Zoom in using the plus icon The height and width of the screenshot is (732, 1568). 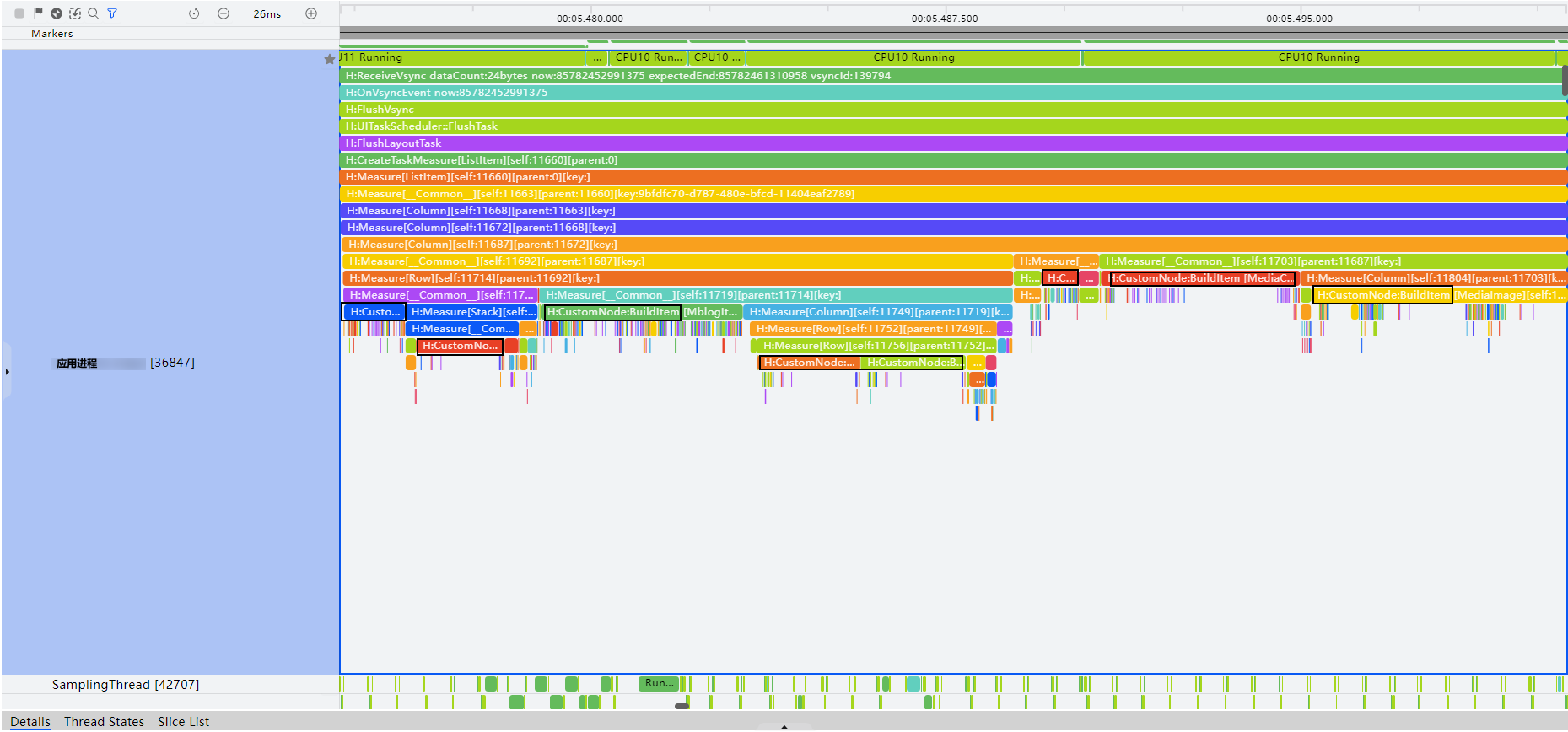(x=311, y=13)
